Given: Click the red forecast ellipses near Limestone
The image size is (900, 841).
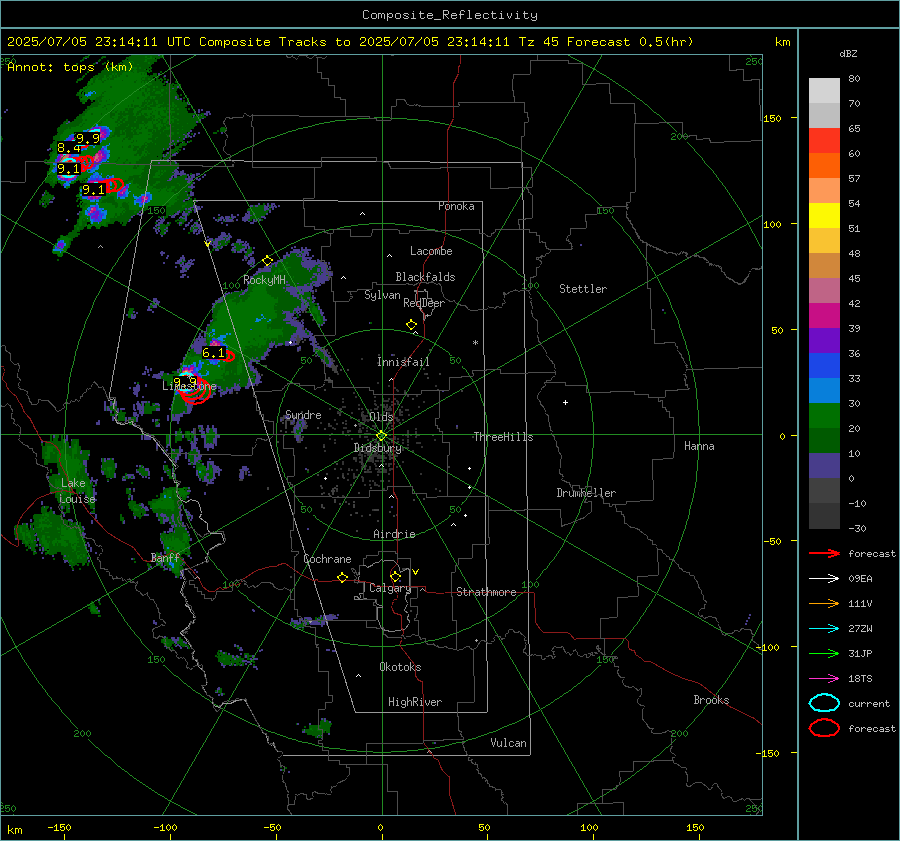Looking at the screenshot, I should pyautogui.click(x=194, y=392).
